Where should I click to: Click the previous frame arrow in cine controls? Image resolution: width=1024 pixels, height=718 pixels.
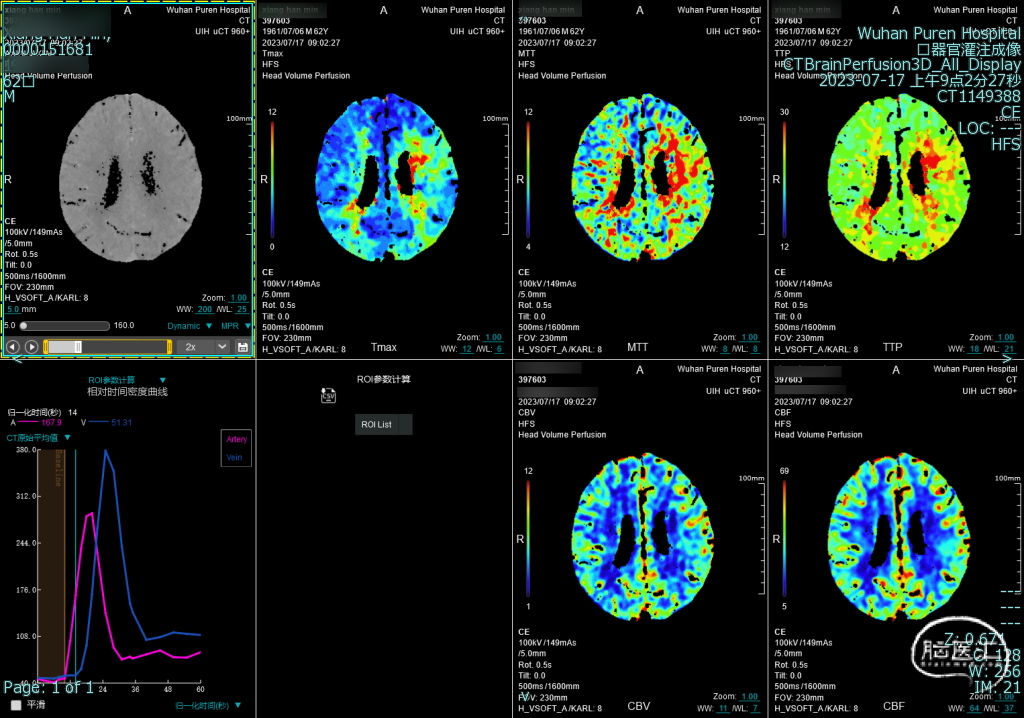pos(12,347)
